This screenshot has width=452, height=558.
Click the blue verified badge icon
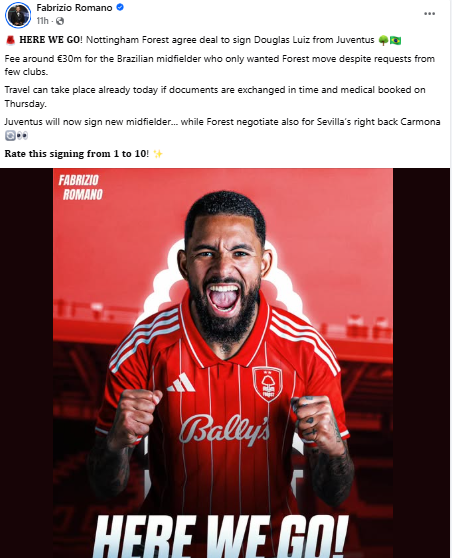[120, 7]
